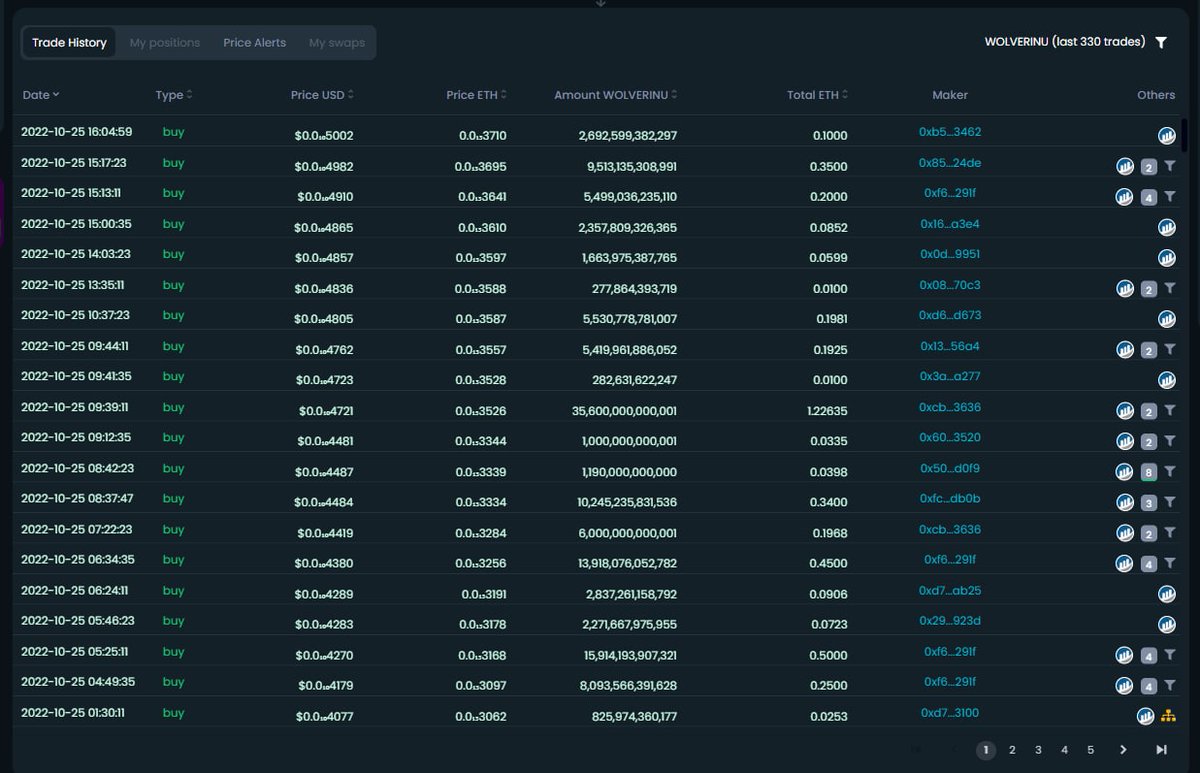Viewport: 1200px width, 773px height.
Task: Open chart icon for the 09:12:35 trade
Action: coord(1125,441)
